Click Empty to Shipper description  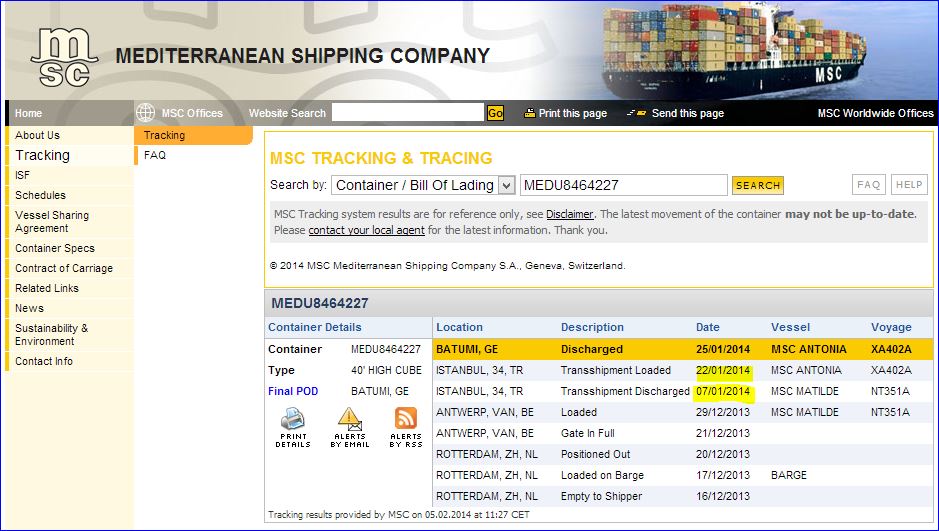[x=601, y=496]
